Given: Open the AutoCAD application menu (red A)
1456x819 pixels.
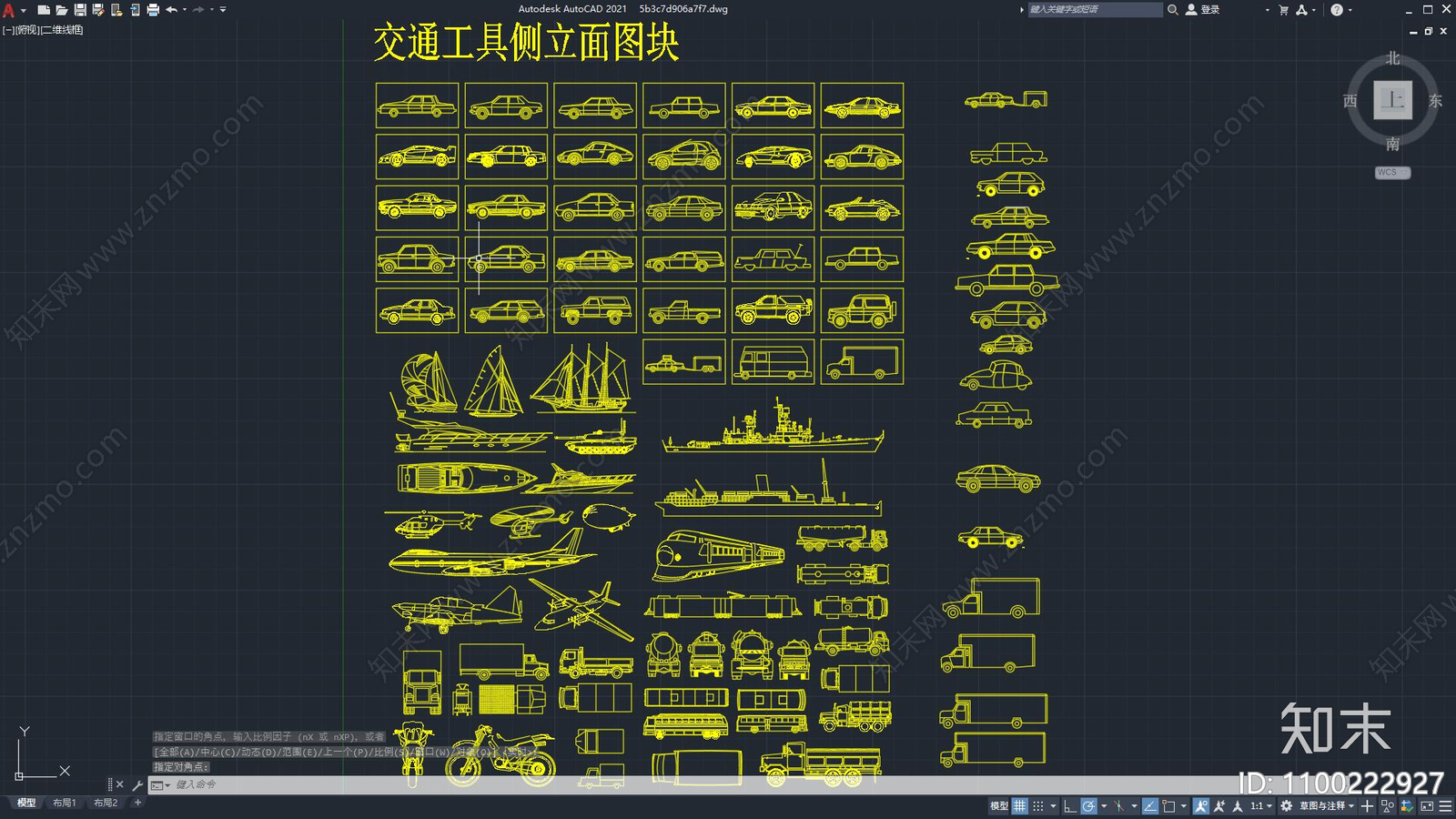Looking at the screenshot, I should tap(8, 9).
